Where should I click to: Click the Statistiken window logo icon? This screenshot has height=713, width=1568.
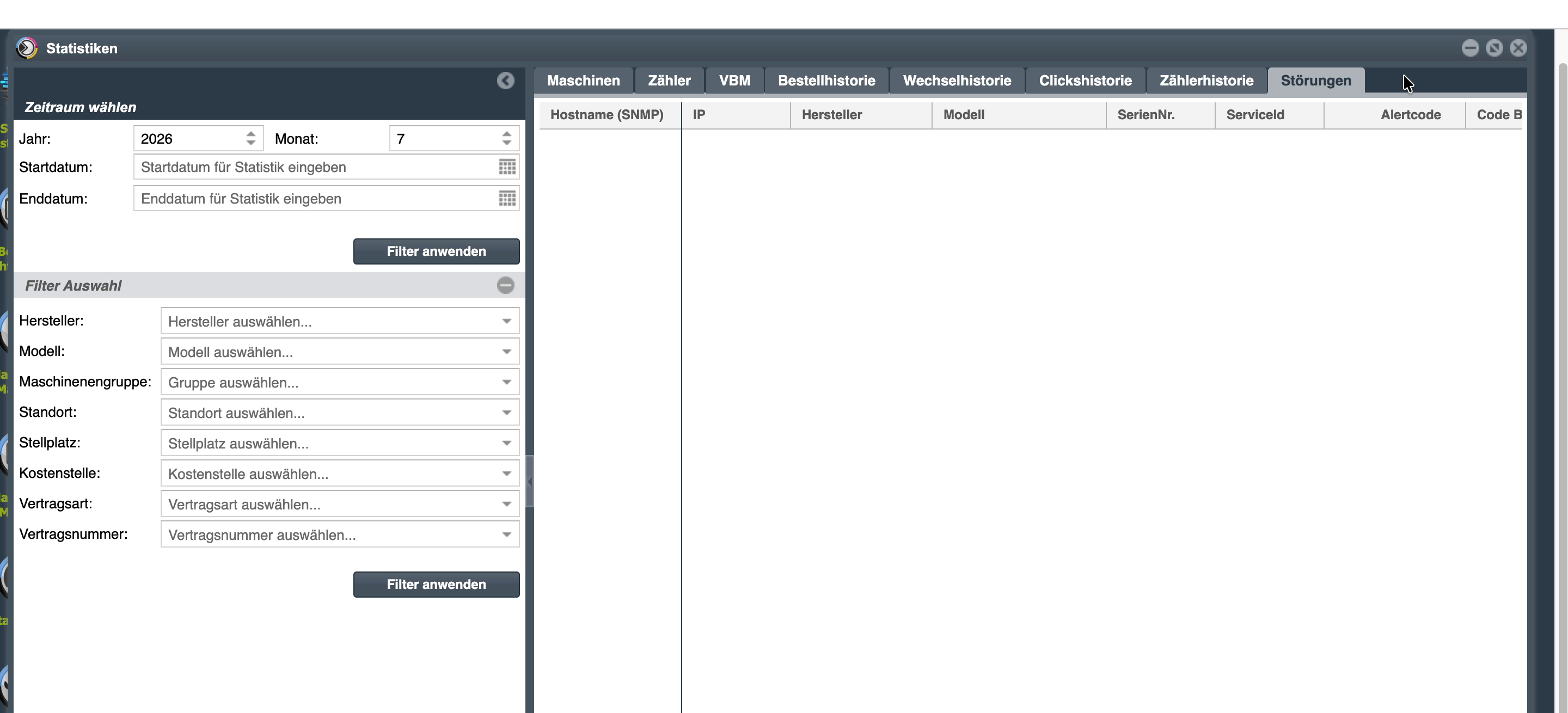(x=27, y=48)
